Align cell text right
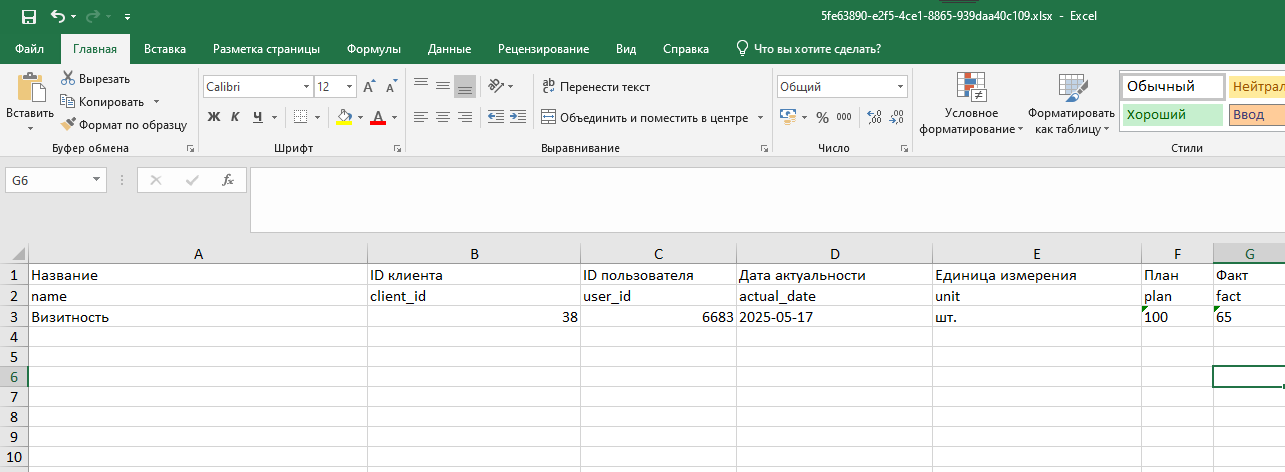 464,117
